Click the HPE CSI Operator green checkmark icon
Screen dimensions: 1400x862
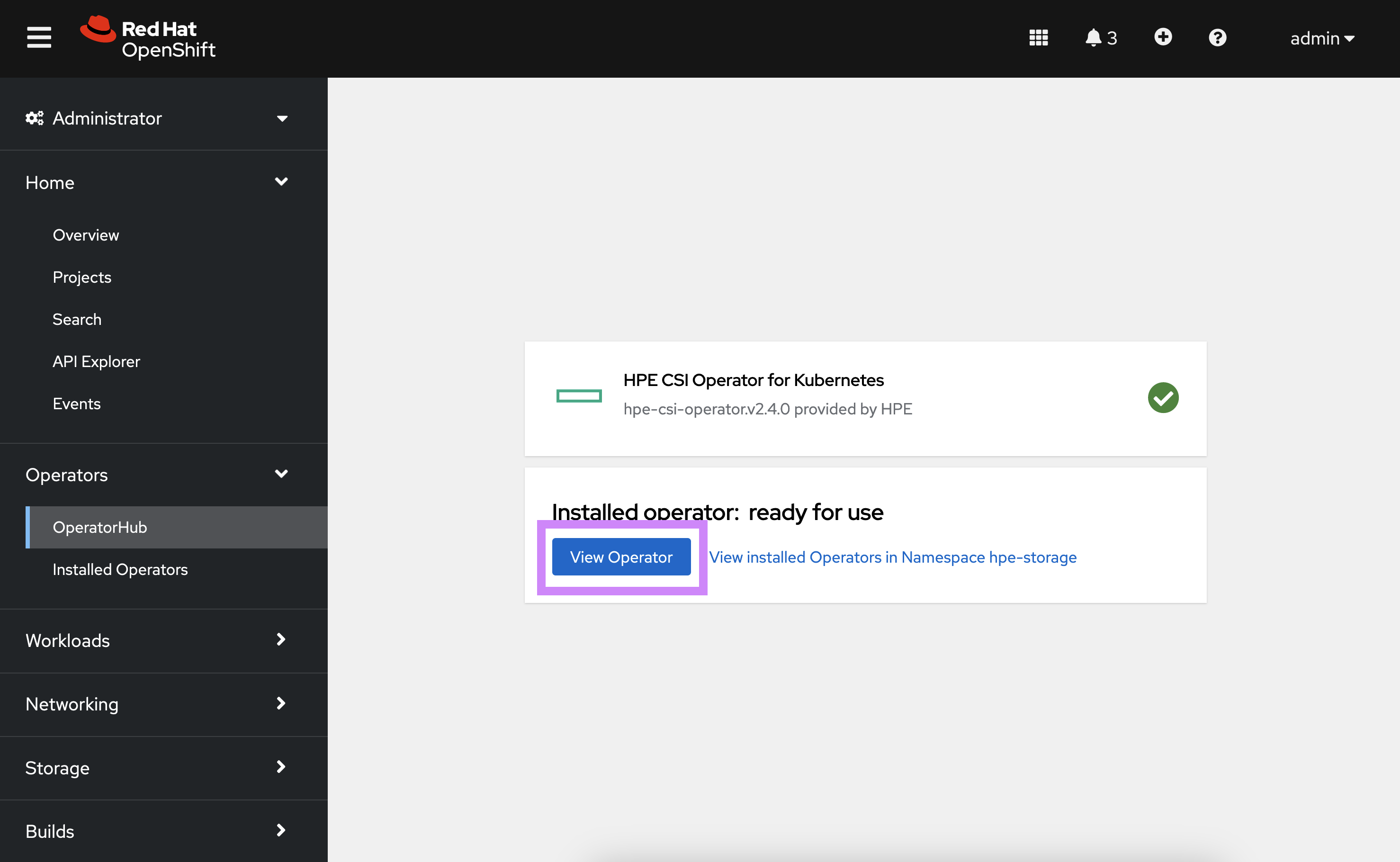pos(1163,397)
